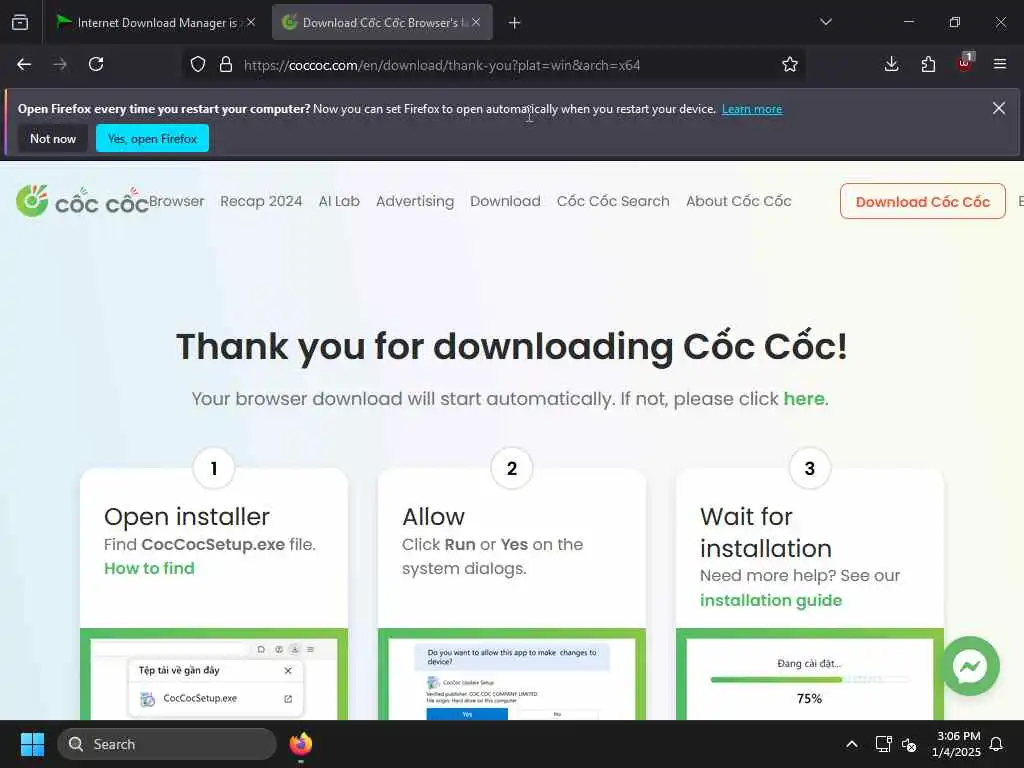Switch to Internet Download Manager tab
The width and height of the screenshot is (1024, 768).
coord(156,23)
